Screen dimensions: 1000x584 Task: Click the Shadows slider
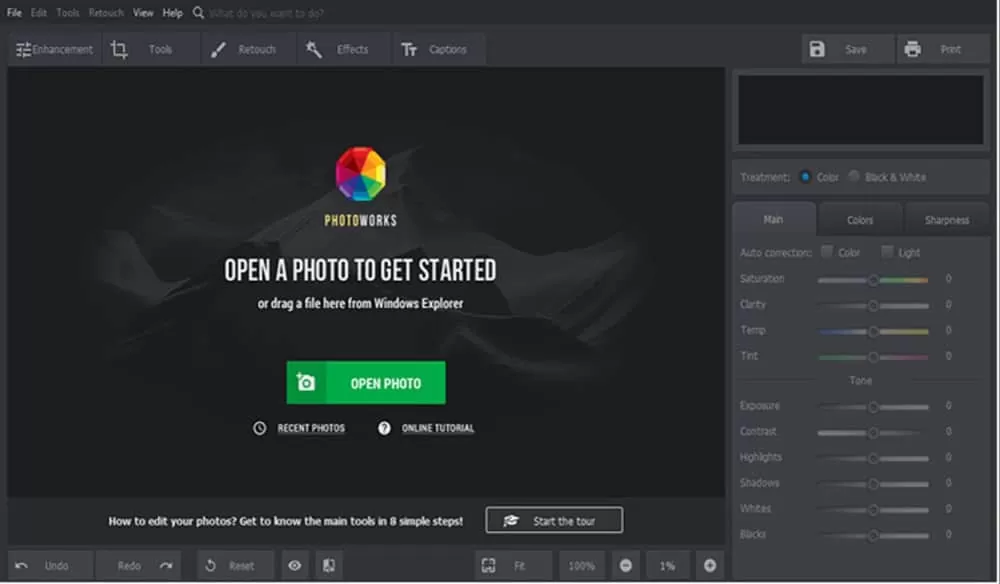(x=873, y=484)
